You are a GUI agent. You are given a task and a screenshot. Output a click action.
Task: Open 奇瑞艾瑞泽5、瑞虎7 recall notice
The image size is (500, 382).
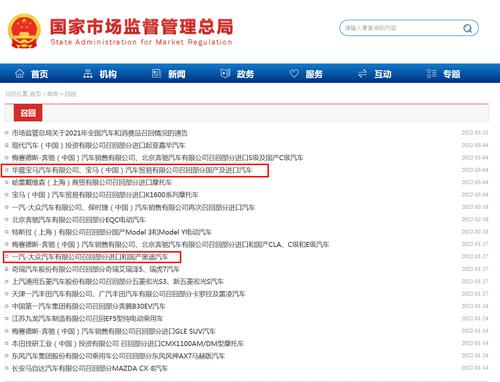coord(96,269)
